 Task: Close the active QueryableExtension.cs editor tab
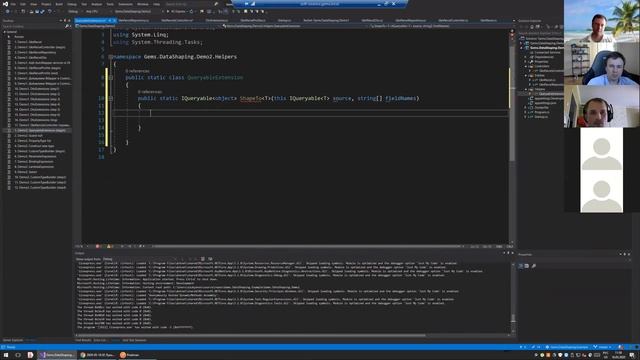pos(114,20)
